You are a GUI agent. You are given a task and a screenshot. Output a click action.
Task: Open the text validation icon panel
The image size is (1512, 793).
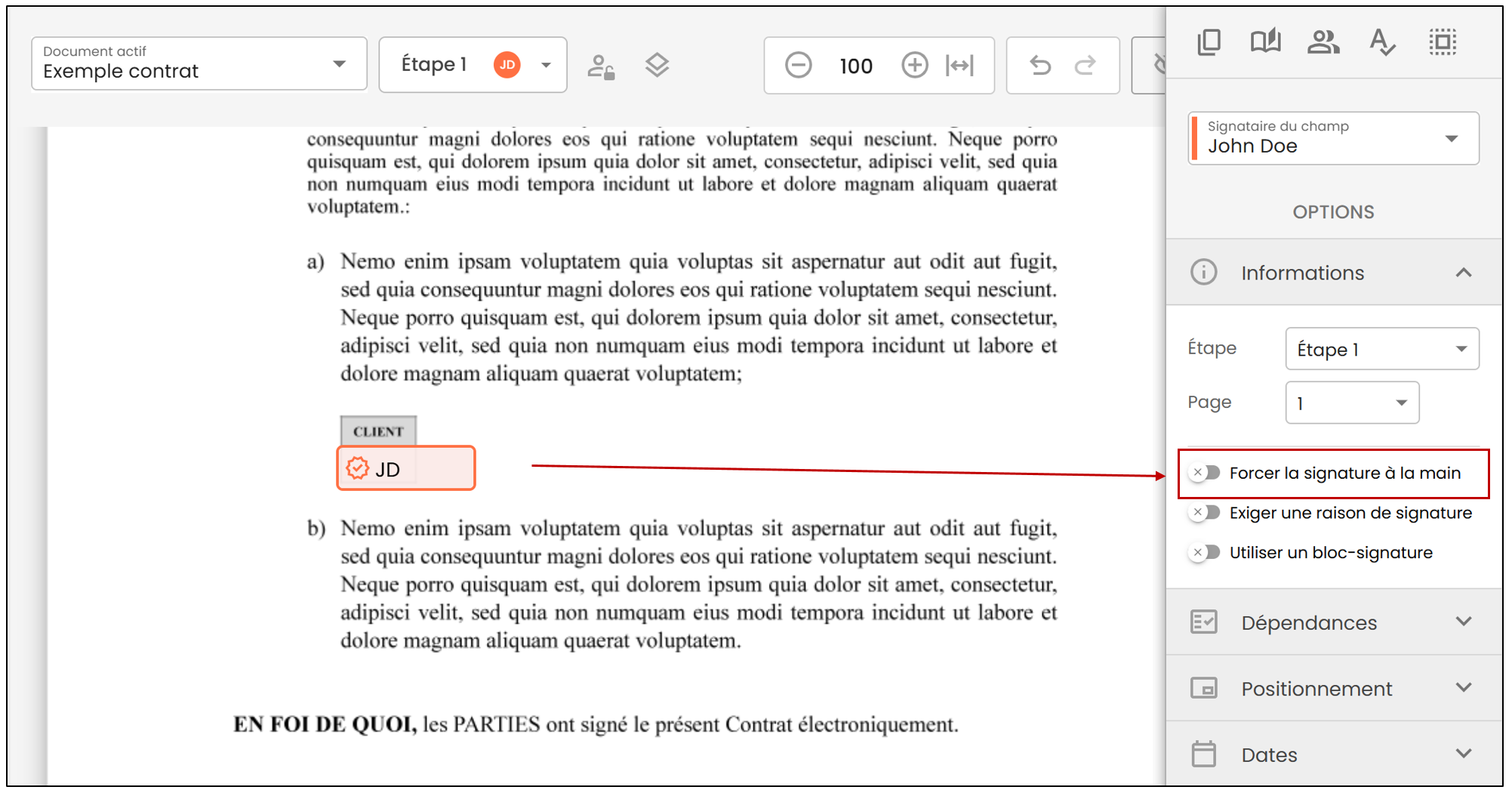point(1382,42)
